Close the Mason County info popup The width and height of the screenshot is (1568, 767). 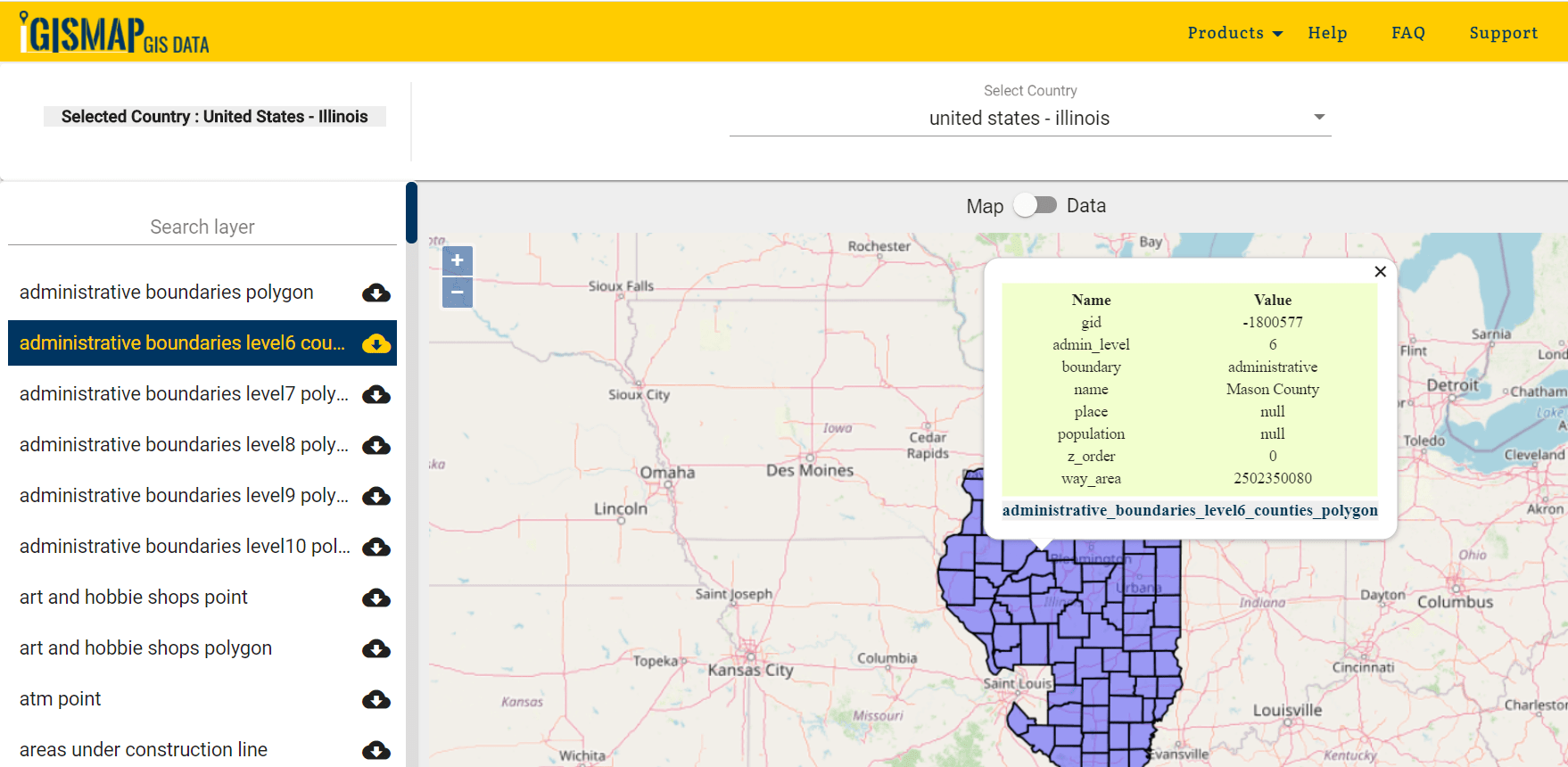click(1380, 271)
